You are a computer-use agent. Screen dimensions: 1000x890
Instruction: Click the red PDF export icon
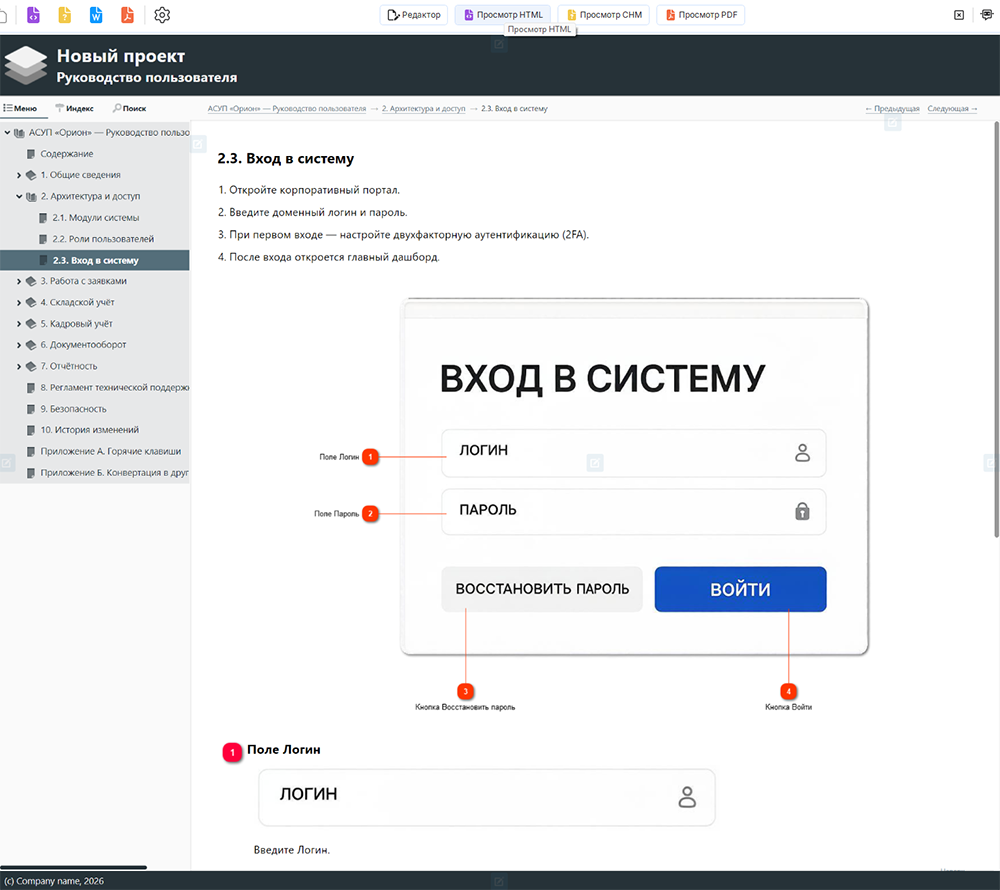pyautogui.click(x=128, y=15)
